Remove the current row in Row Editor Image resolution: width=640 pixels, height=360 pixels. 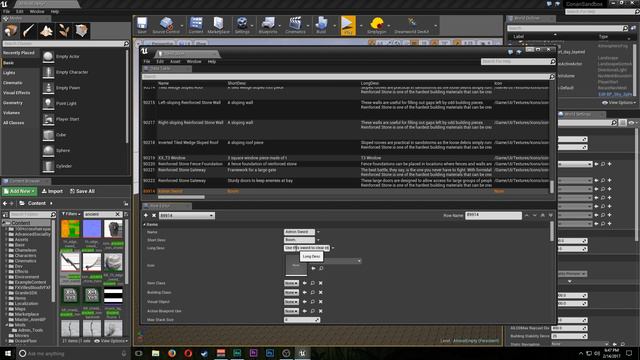(x=154, y=216)
